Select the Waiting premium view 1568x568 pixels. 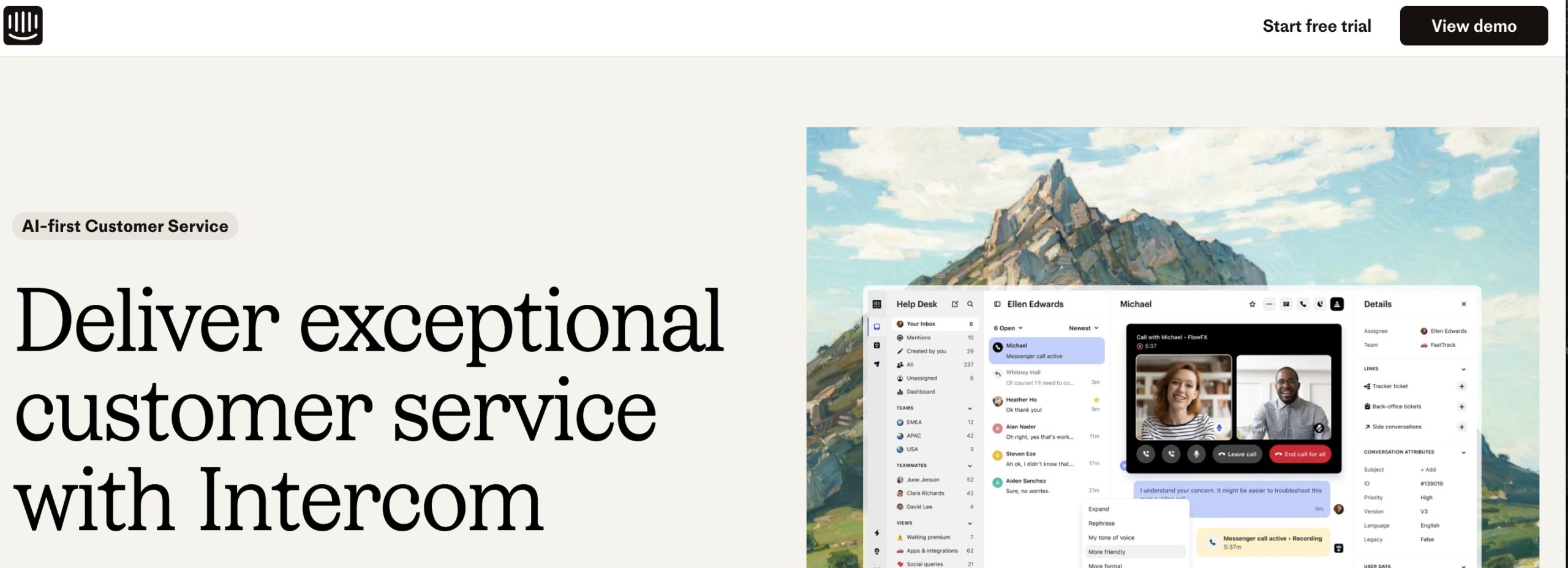pos(935,537)
